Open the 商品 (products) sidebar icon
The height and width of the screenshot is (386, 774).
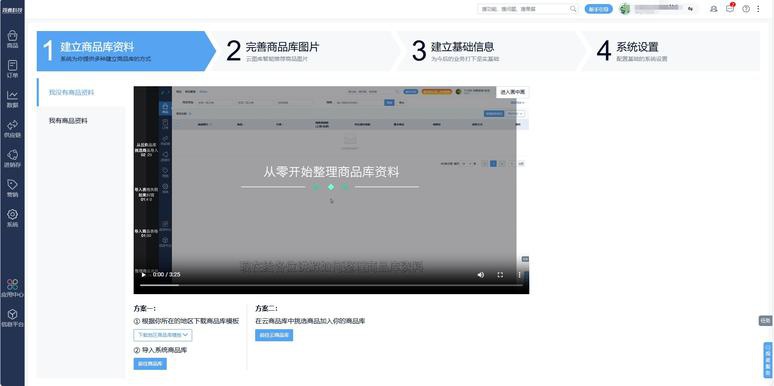tap(12, 39)
